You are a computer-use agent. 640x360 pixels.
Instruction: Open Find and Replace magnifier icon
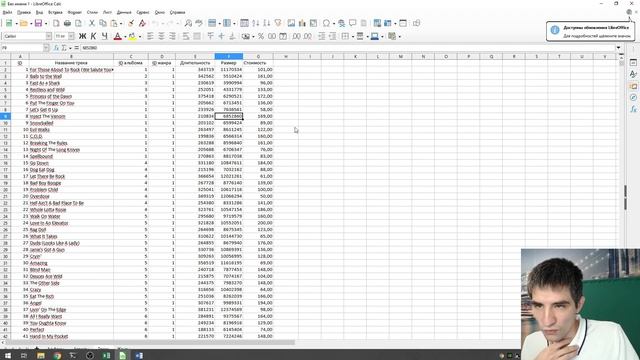(x=188, y=23)
